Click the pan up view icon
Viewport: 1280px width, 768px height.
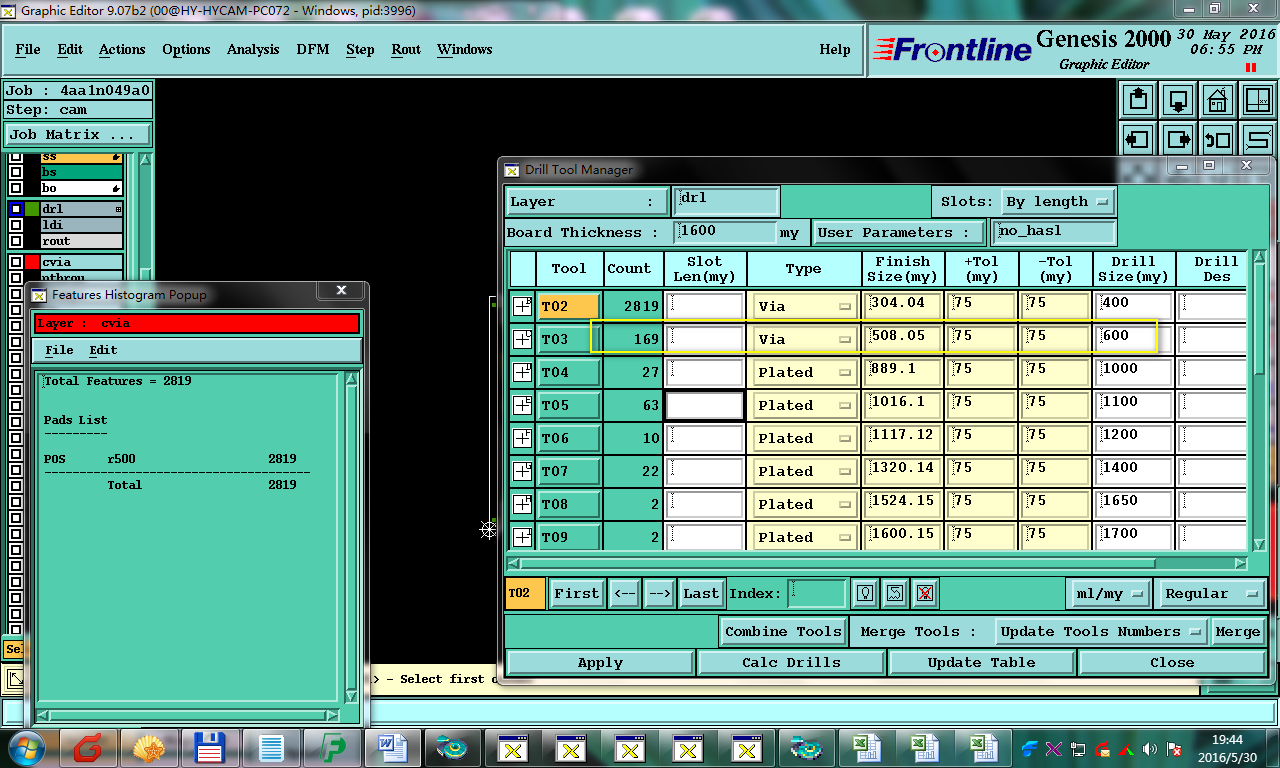[x=1139, y=100]
